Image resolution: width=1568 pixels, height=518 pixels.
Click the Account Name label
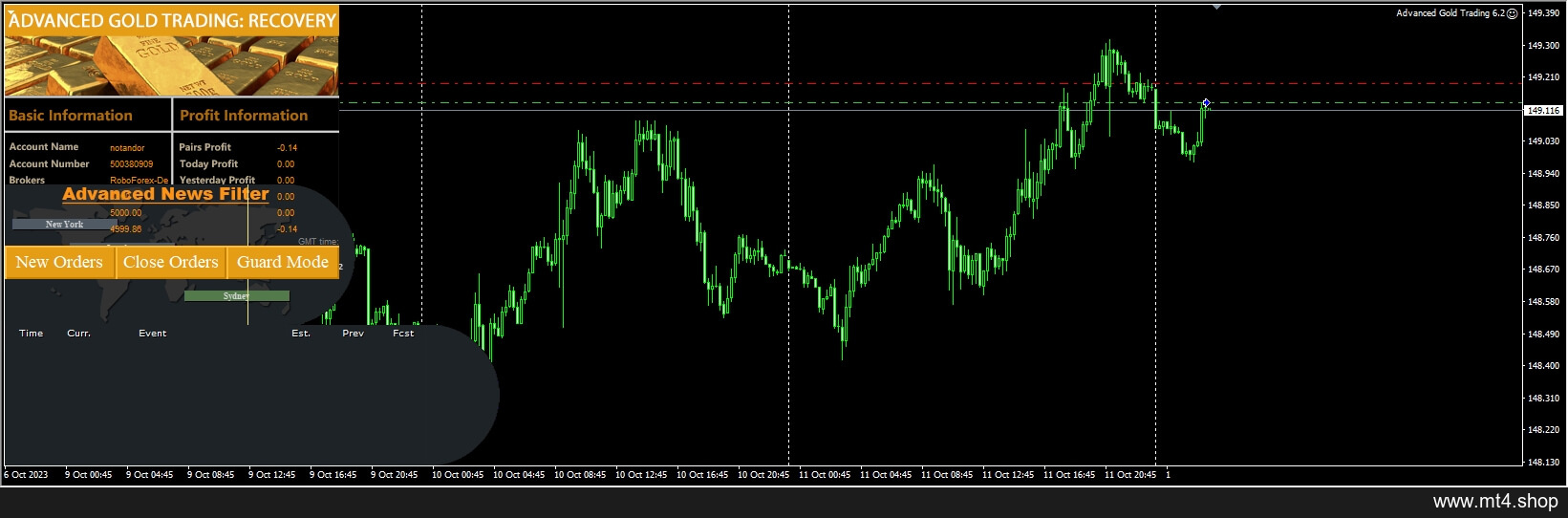click(44, 147)
